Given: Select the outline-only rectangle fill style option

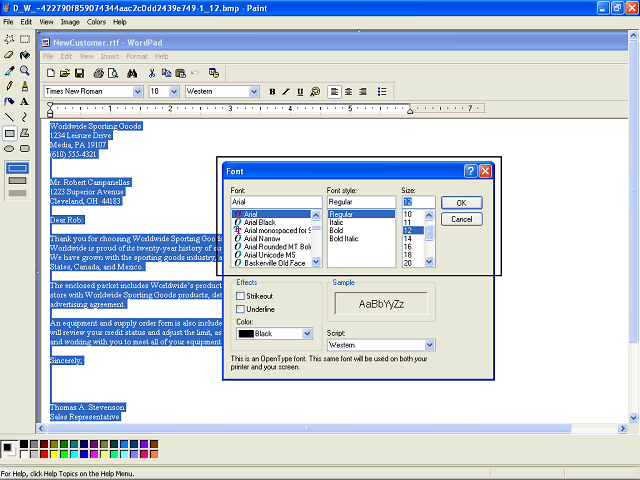Looking at the screenshot, I should point(18,168).
